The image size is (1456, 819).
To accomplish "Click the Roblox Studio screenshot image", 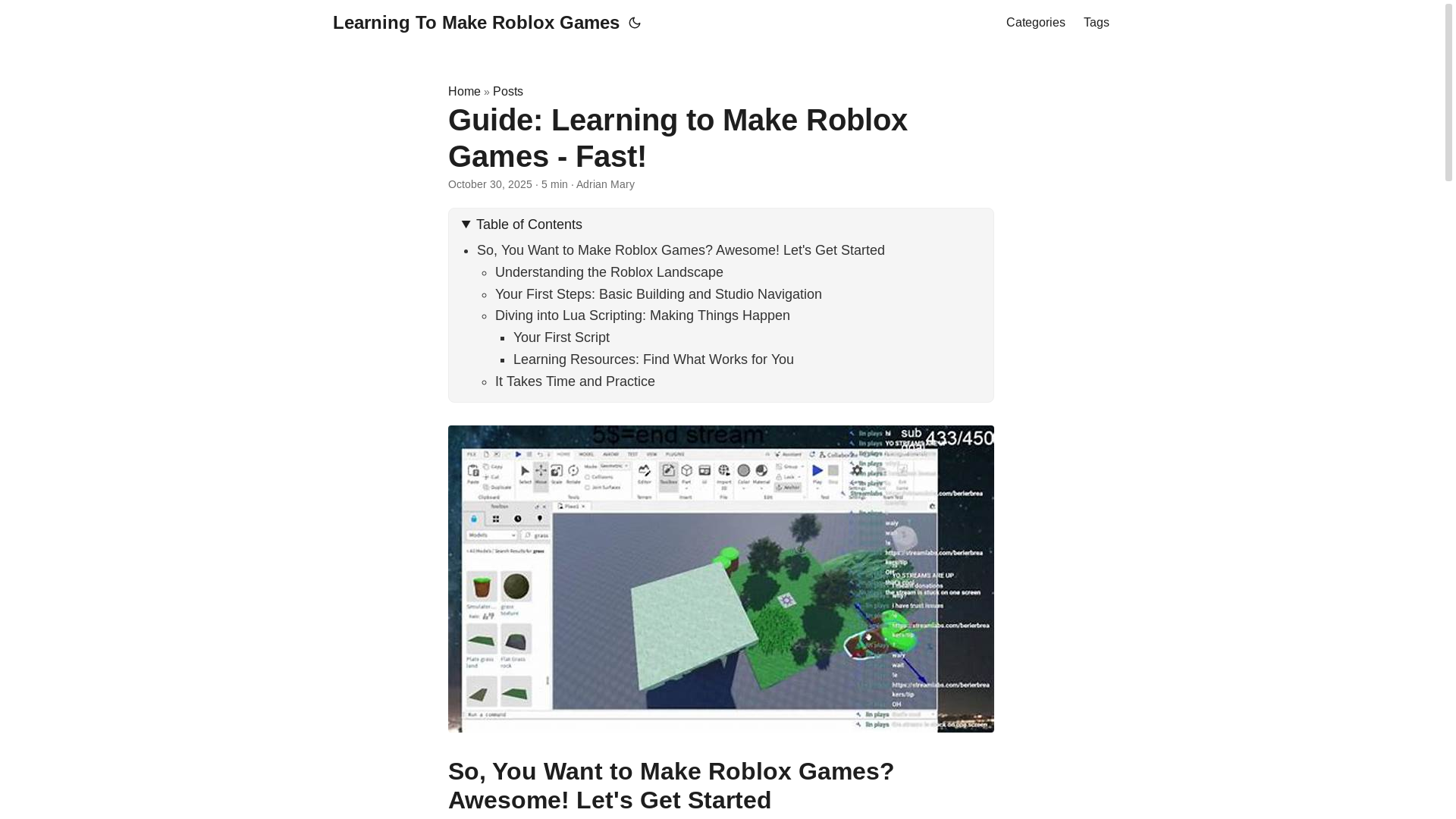I will click(720, 579).
